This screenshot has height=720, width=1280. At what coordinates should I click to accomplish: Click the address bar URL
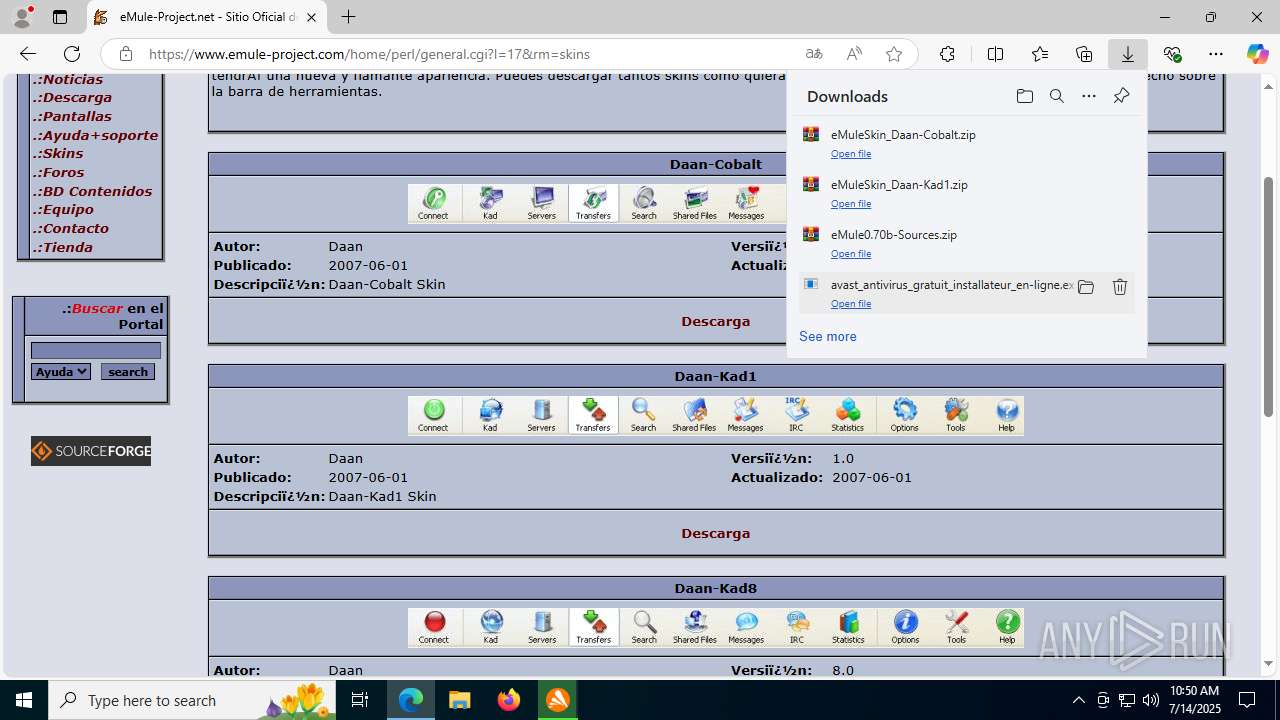pyautogui.click(x=369, y=54)
